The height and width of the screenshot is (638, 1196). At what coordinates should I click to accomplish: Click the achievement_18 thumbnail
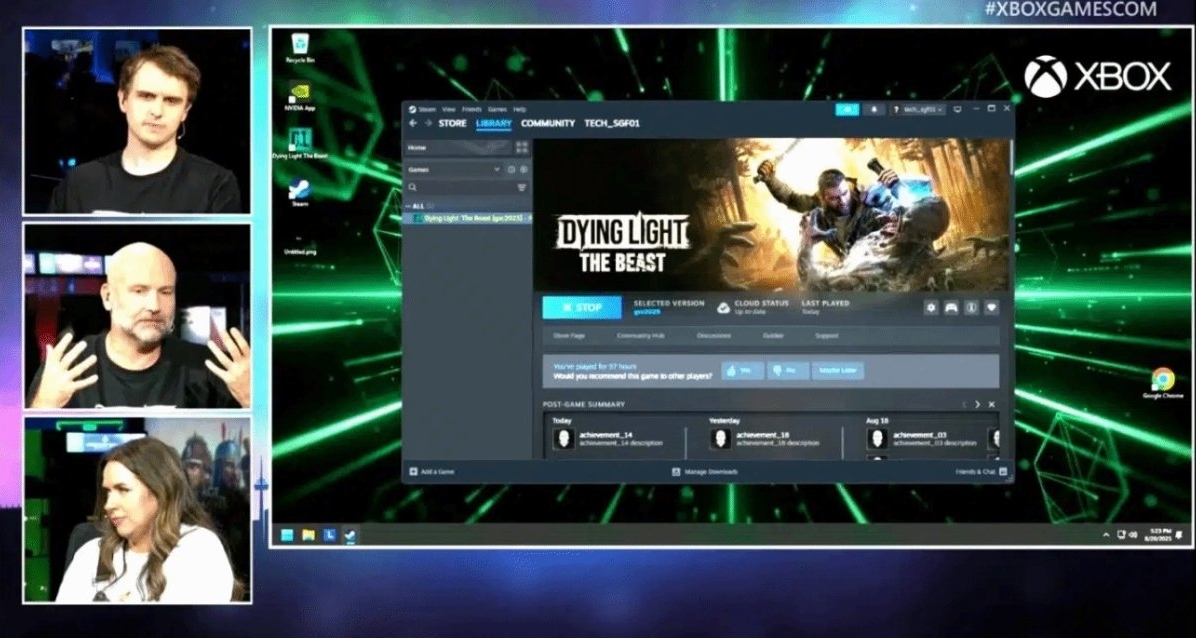(720, 439)
